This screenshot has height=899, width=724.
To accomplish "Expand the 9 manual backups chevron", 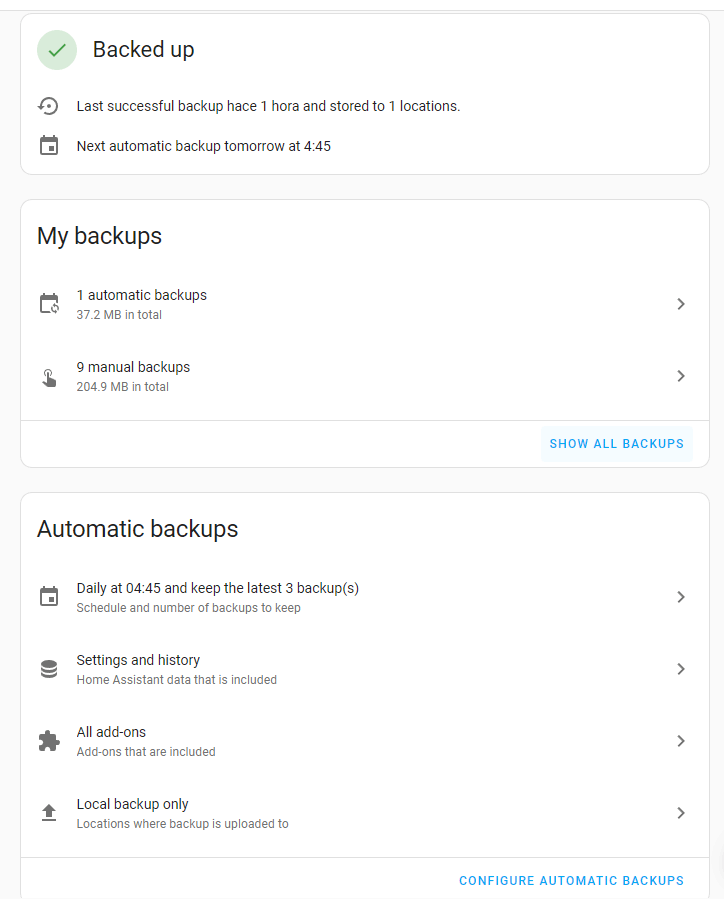I will [x=680, y=376].
